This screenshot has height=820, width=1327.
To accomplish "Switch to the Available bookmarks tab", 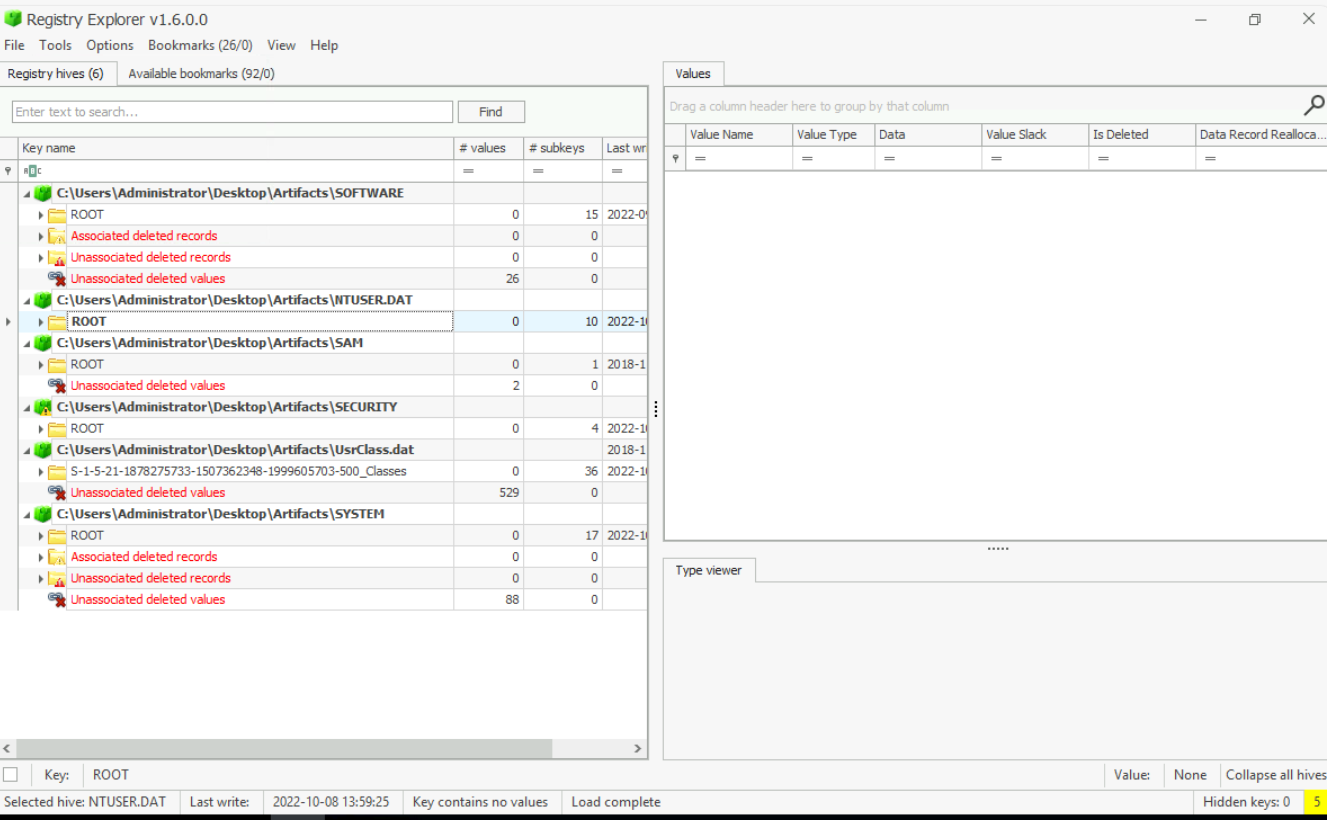I will (201, 73).
